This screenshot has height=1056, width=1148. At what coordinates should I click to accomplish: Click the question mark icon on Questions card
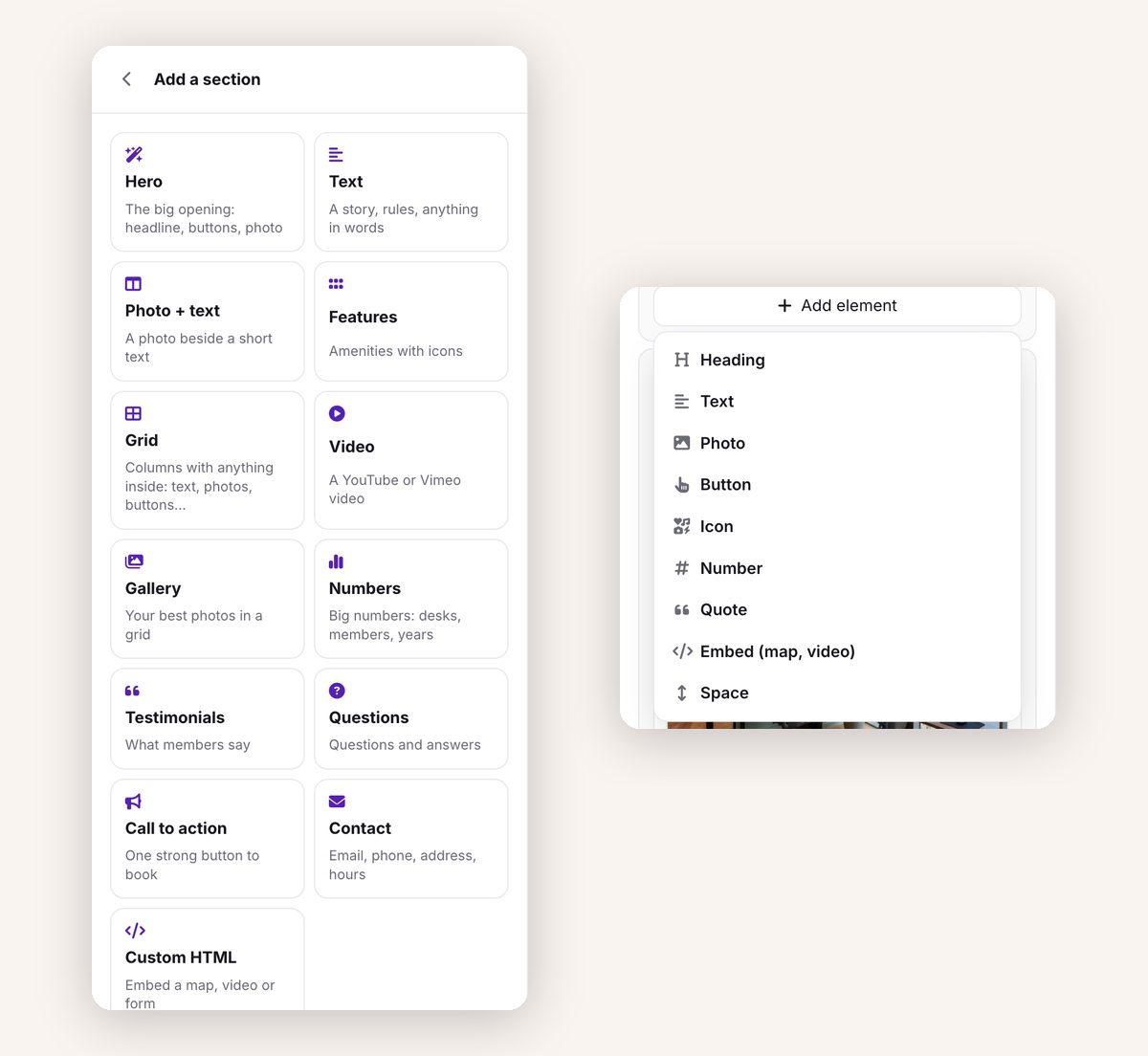pos(337,691)
